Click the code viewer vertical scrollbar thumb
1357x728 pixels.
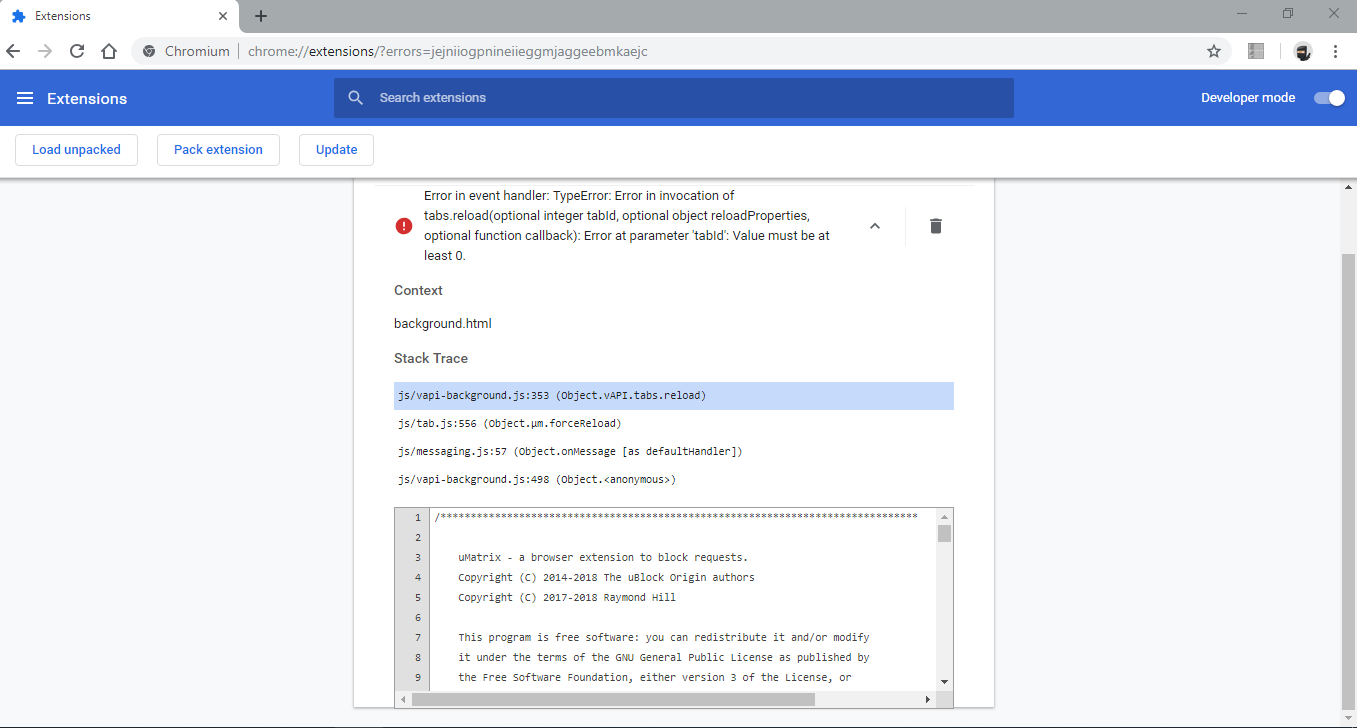pyautogui.click(x=945, y=533)
